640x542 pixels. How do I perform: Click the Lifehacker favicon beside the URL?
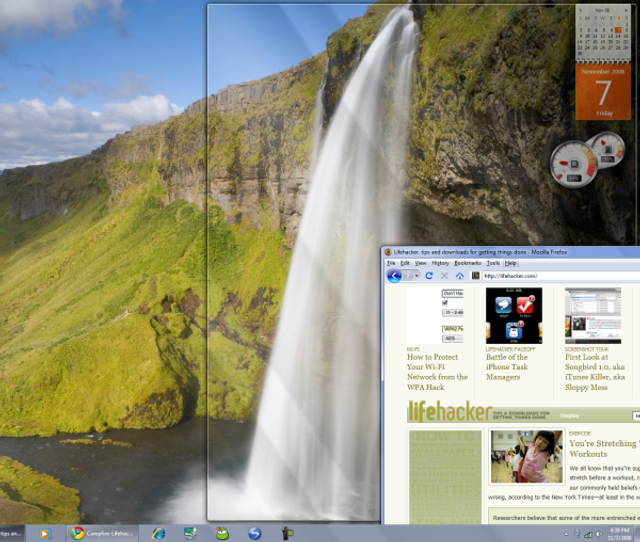click(476, 276)
